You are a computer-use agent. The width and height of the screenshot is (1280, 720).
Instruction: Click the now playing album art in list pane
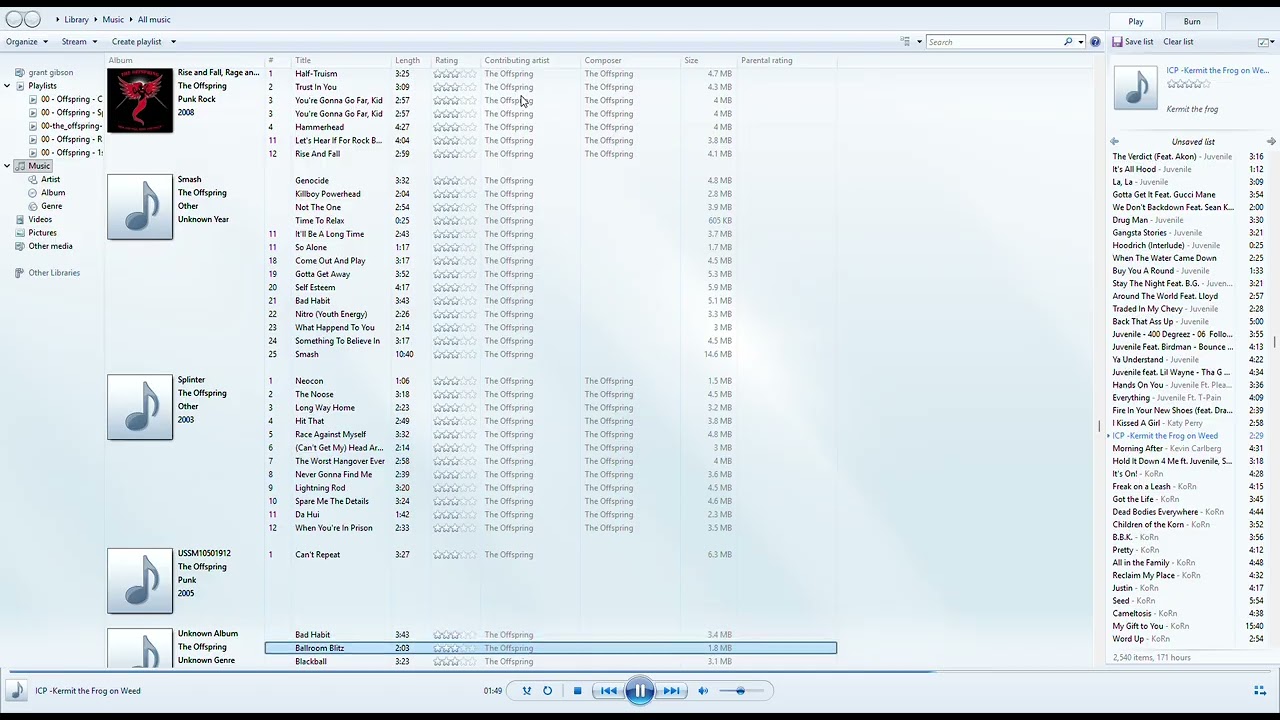[1136, 88]
